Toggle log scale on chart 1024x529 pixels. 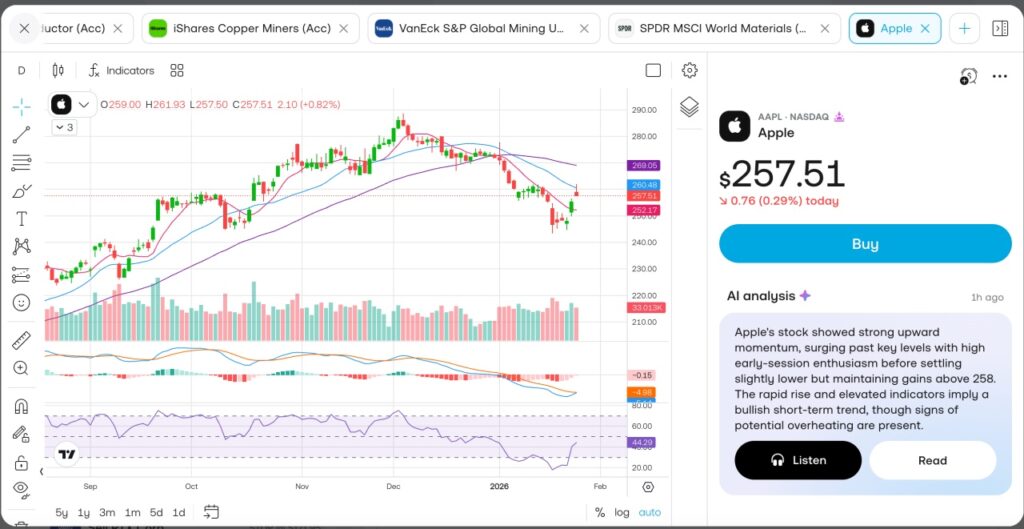click(622, 512)
